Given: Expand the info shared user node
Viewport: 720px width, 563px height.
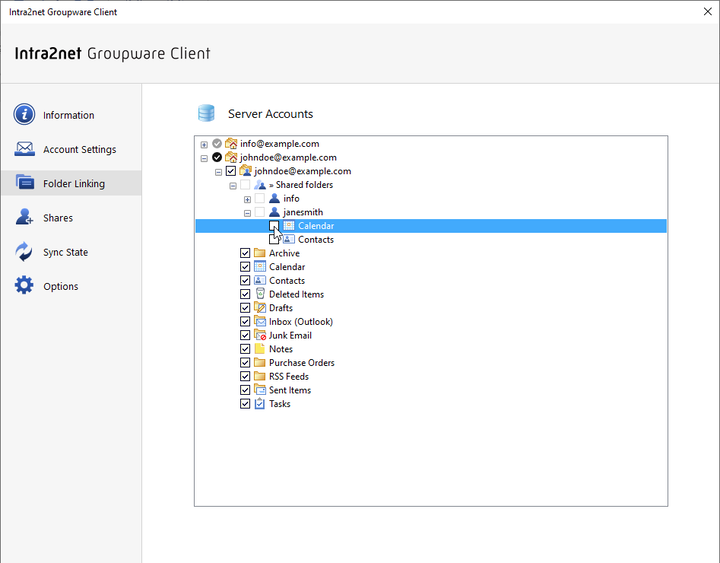Looking at the screenshot, I should pos(248,199).
